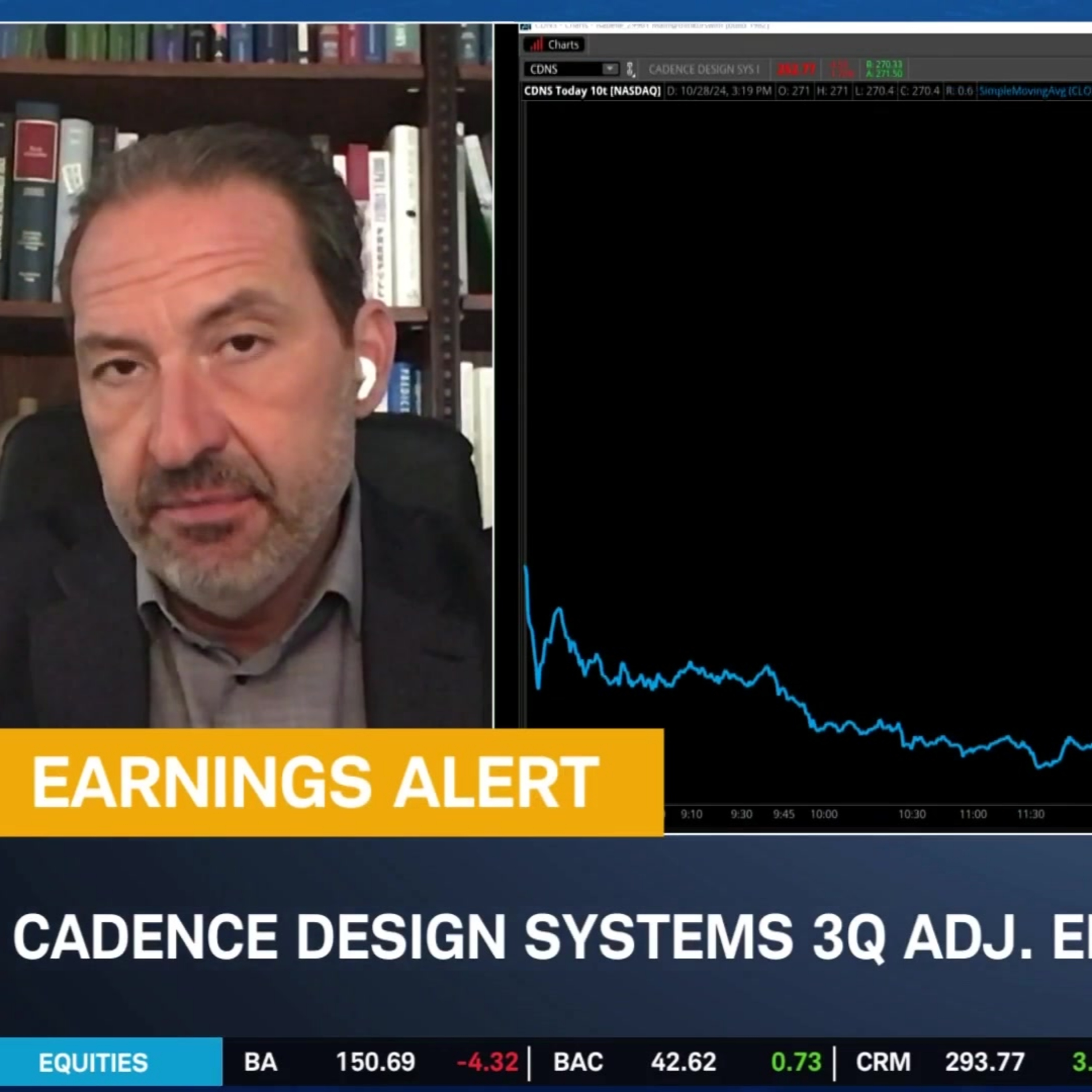Click the 9:30 time axis label

point(741,814)
